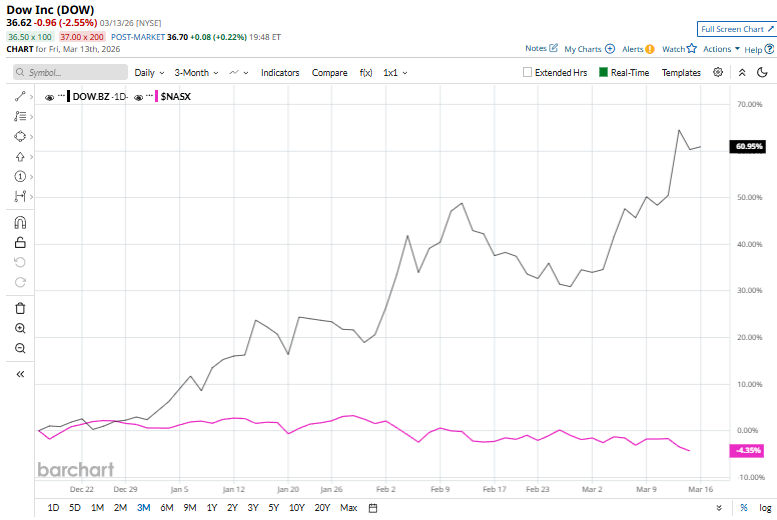Click the lock drawings icon
This screenshot has width=777, height=520.
(20, 242)
